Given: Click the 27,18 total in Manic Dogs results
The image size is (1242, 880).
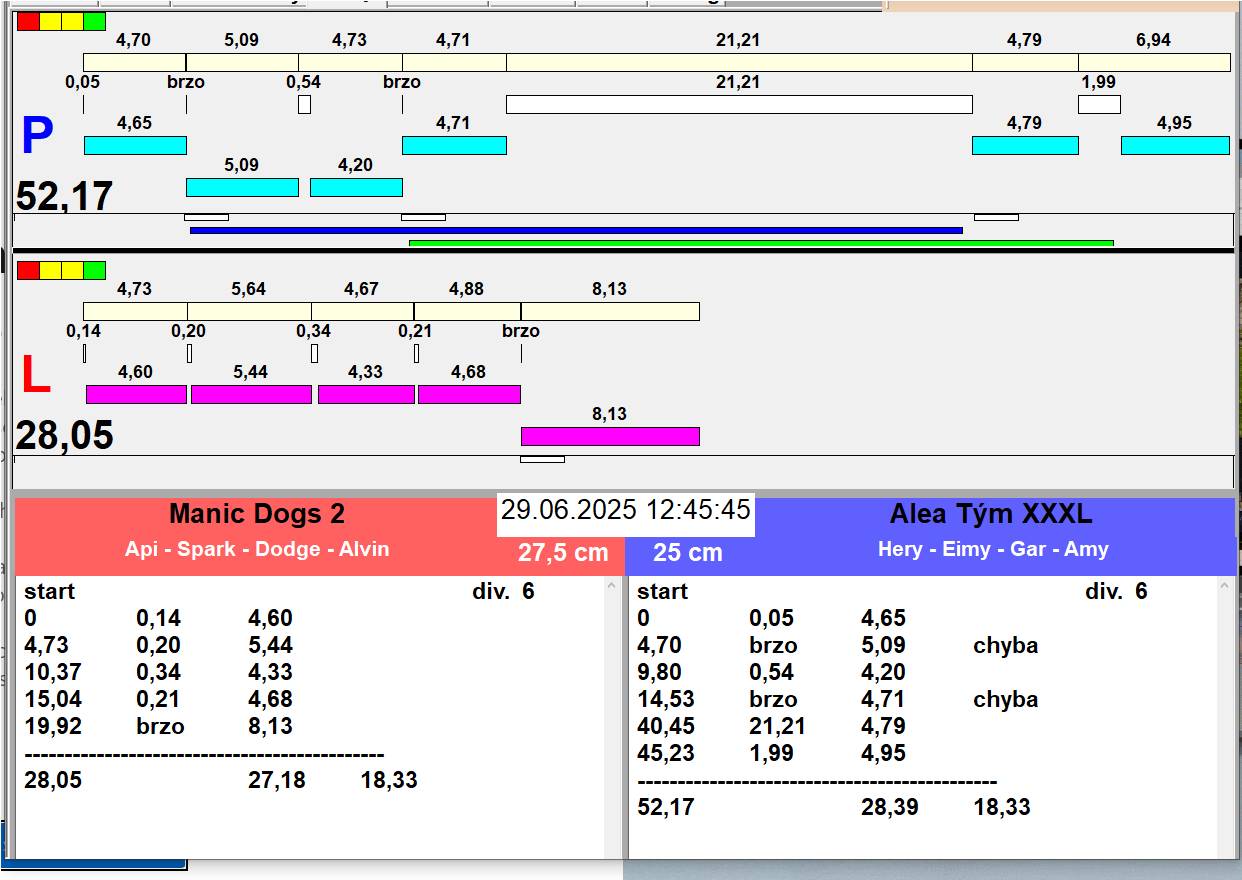Looking at the screenshot, I should 277,780.
